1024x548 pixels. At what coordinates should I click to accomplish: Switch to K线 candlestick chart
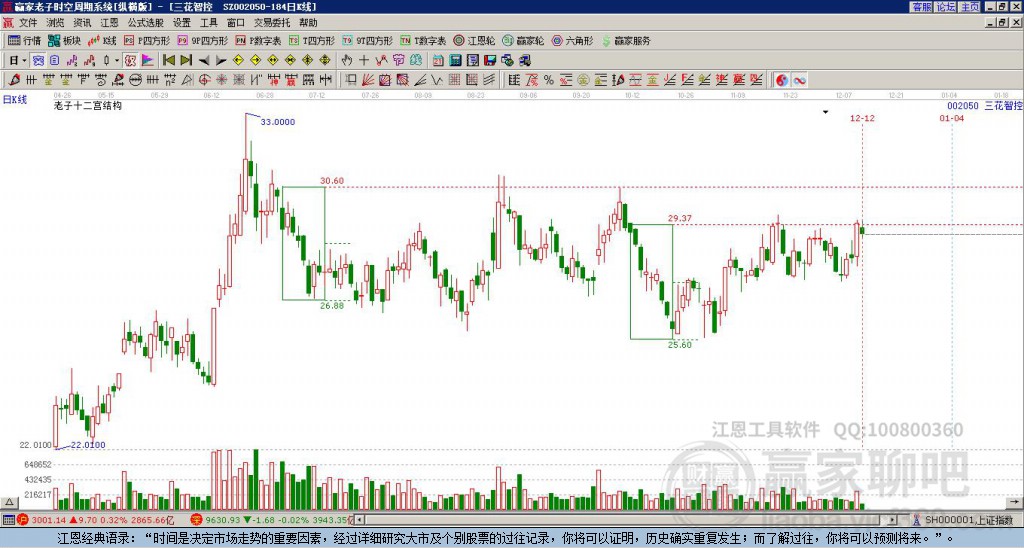click(102, 40)
